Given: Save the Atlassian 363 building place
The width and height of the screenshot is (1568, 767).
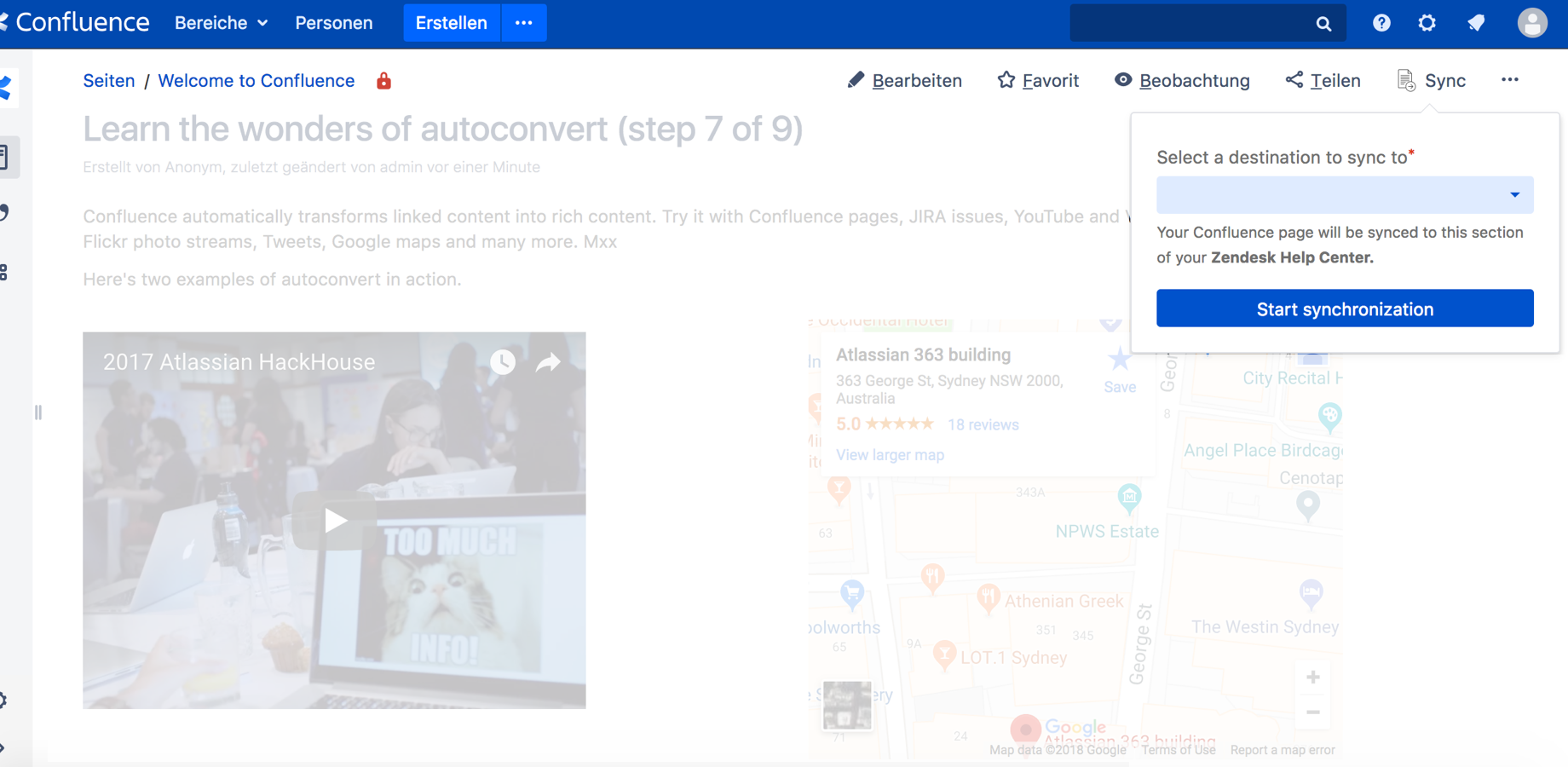Looking at the screenshot, I should tap(1120, 370).
